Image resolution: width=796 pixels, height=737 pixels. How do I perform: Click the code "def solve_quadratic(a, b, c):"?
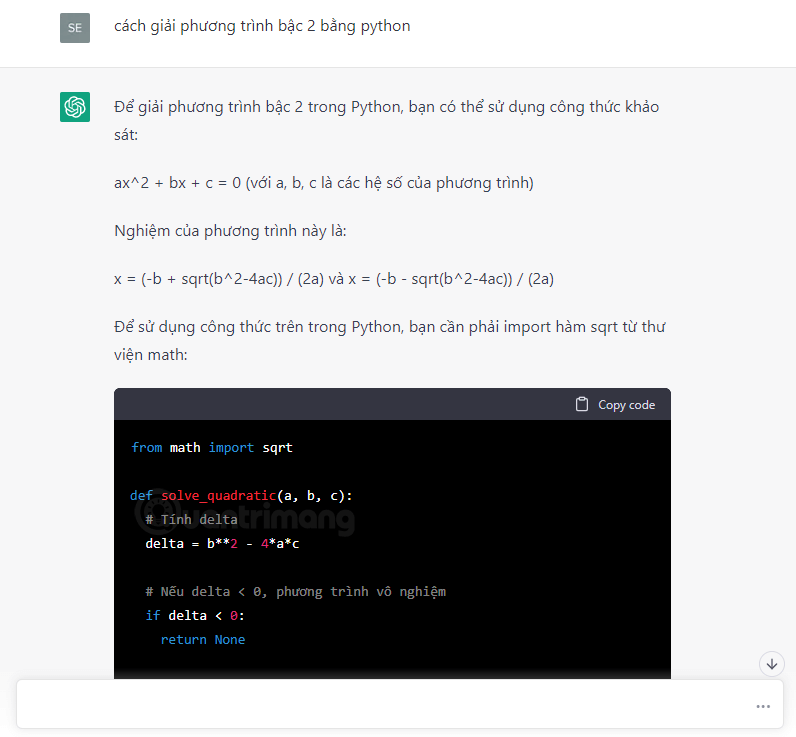tap(241, 495)
